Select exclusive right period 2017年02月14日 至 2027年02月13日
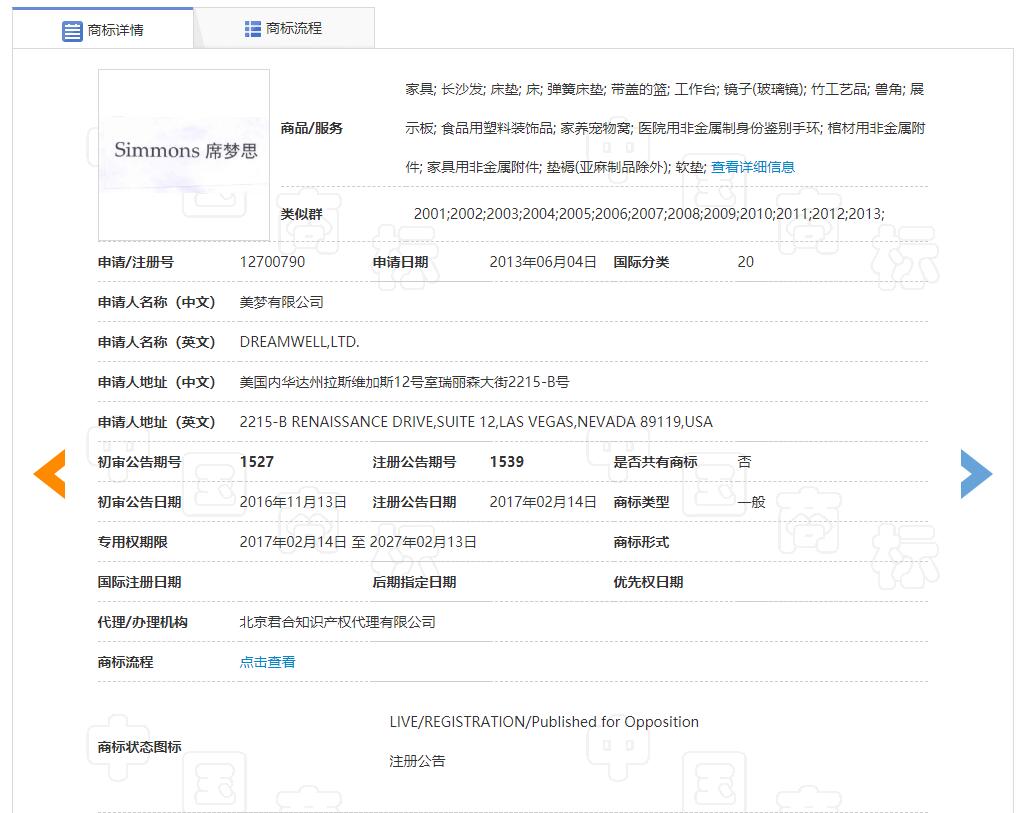 [358, 542]
